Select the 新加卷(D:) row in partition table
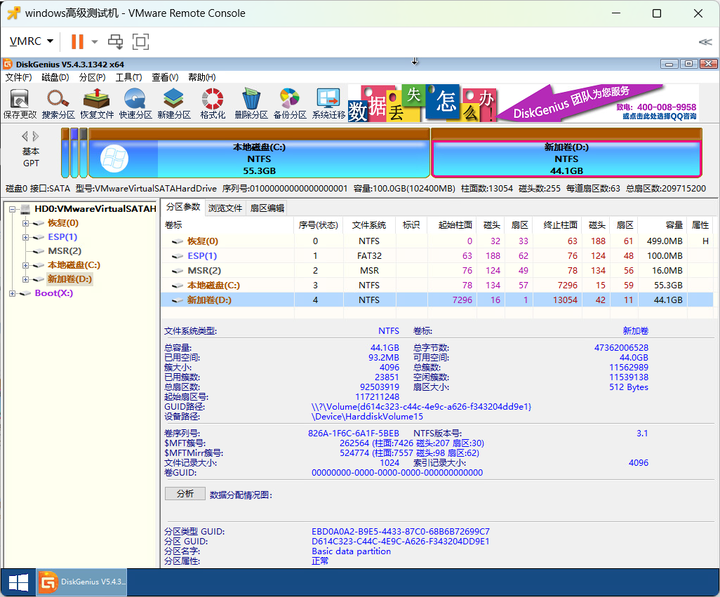The image size is (720, 597). point(437,300)
